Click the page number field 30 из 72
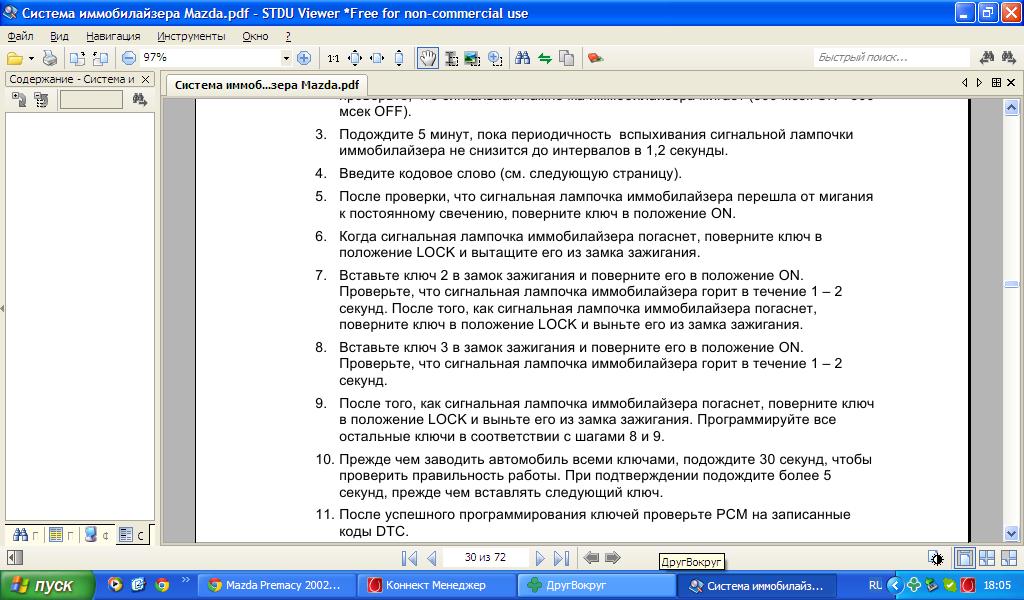This screenshot has width=1024, height=600. [x=485, y=558]
